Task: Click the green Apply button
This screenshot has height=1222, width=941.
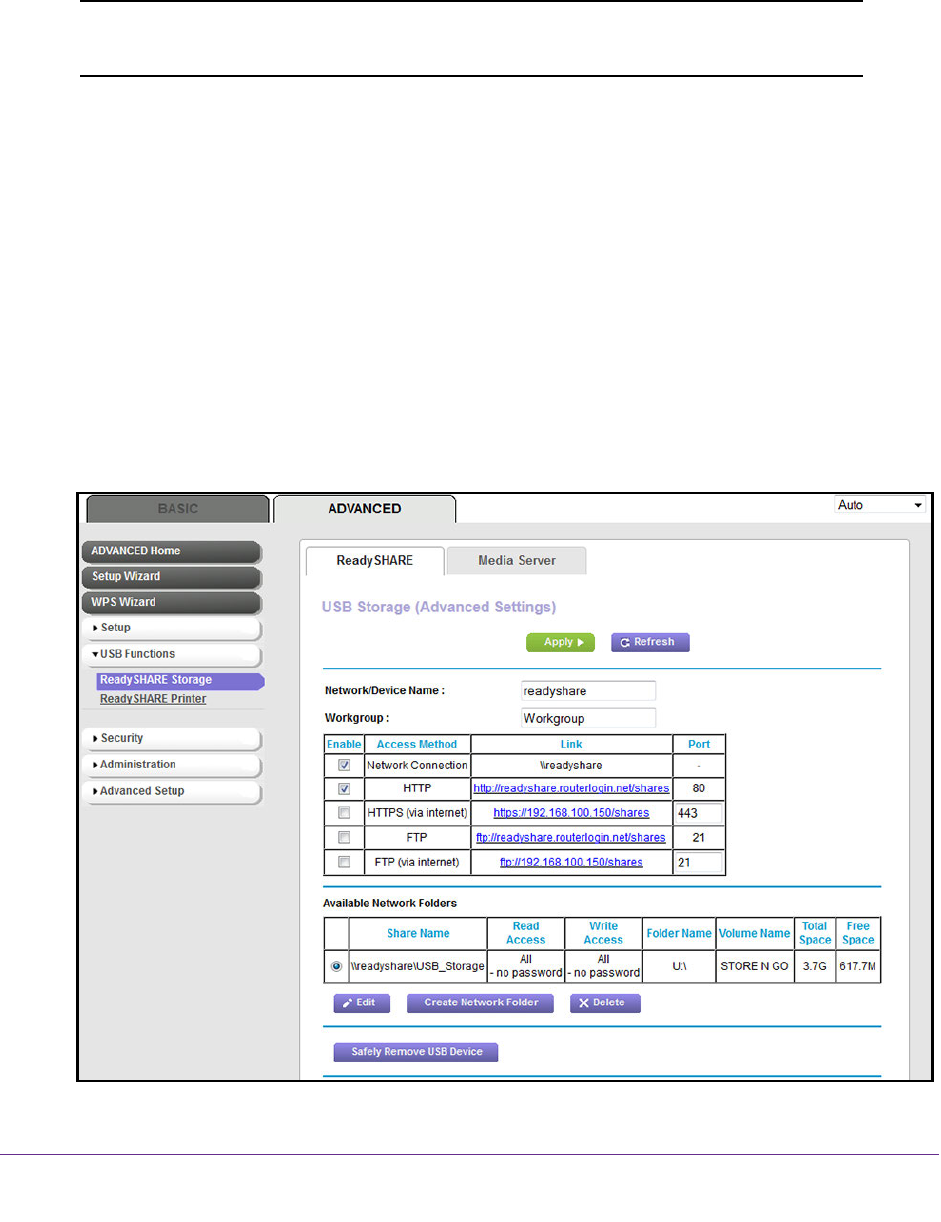Action: [x=560, y=642]
